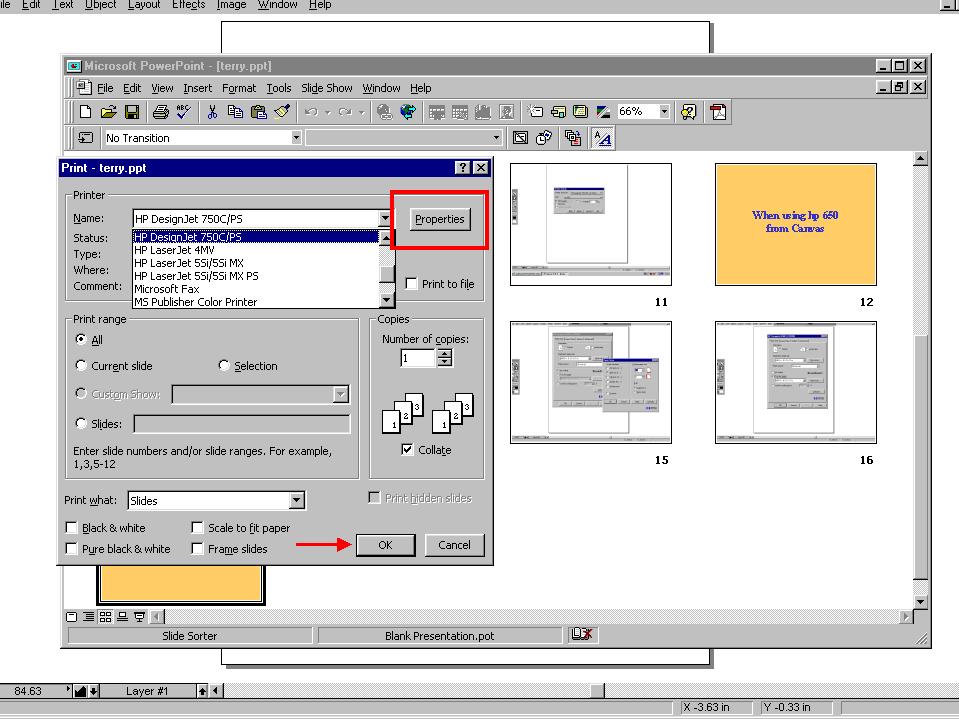Create a new presentation with the New icon
Screen dimensions: 959x719
coord(86,112)
